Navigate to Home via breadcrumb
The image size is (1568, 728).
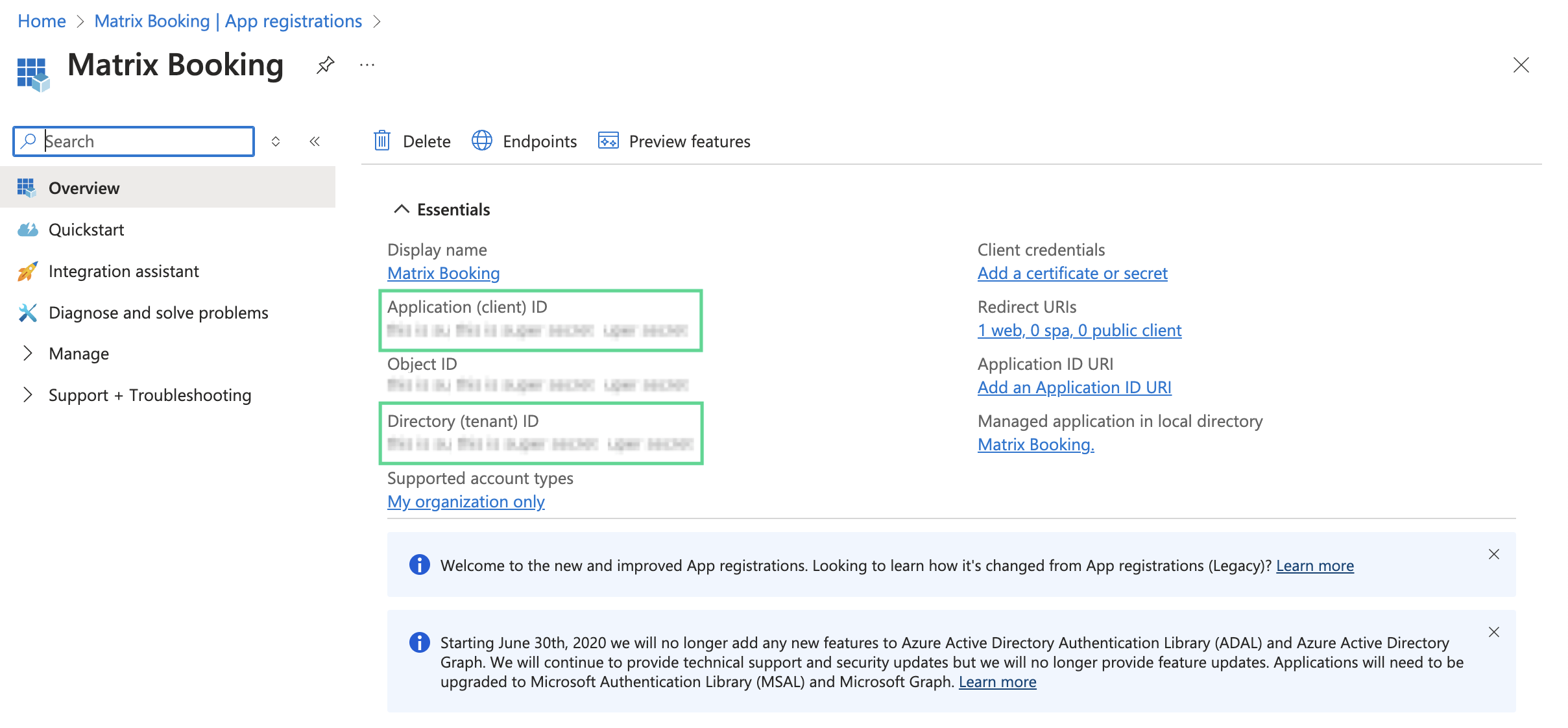(x=42, y=21)
